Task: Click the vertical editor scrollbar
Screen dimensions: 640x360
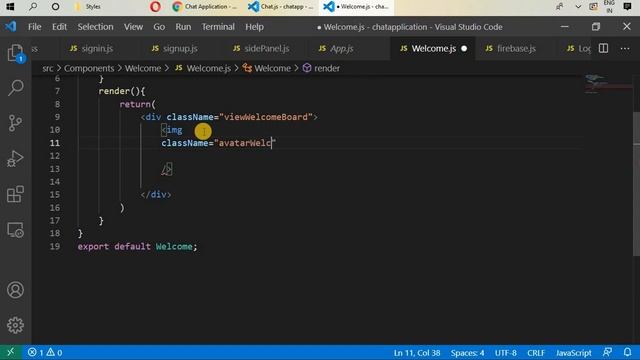Action: [x=636, y=184]
